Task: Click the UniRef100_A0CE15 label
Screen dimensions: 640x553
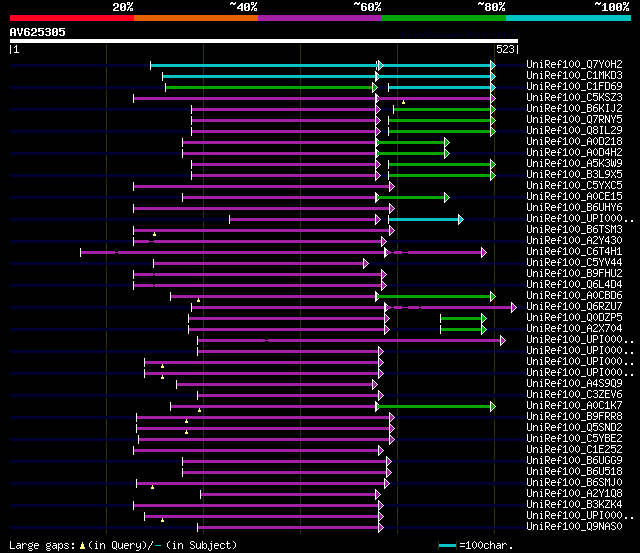Action: (574, 197)
